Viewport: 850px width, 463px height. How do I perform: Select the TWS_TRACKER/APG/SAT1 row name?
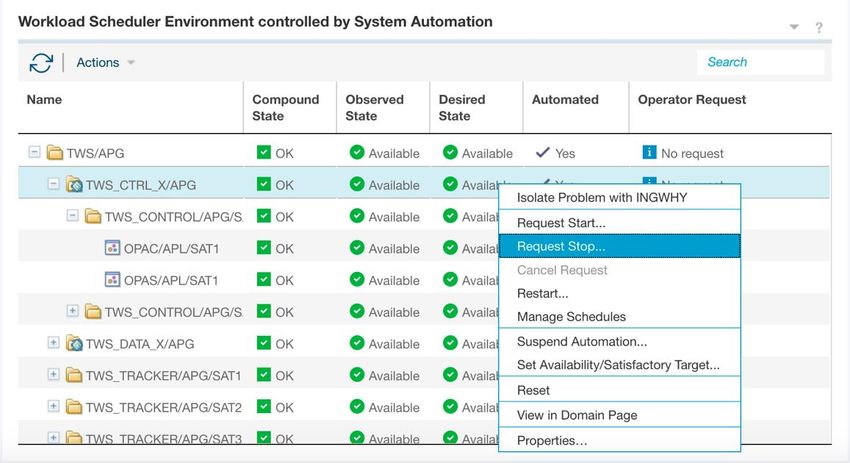pyautogui.click(x=163, y=376)
